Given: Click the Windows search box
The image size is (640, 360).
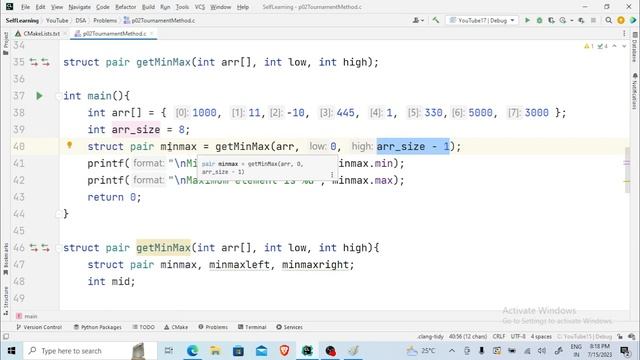Looking at the screenshot, I should click(90, 351).
